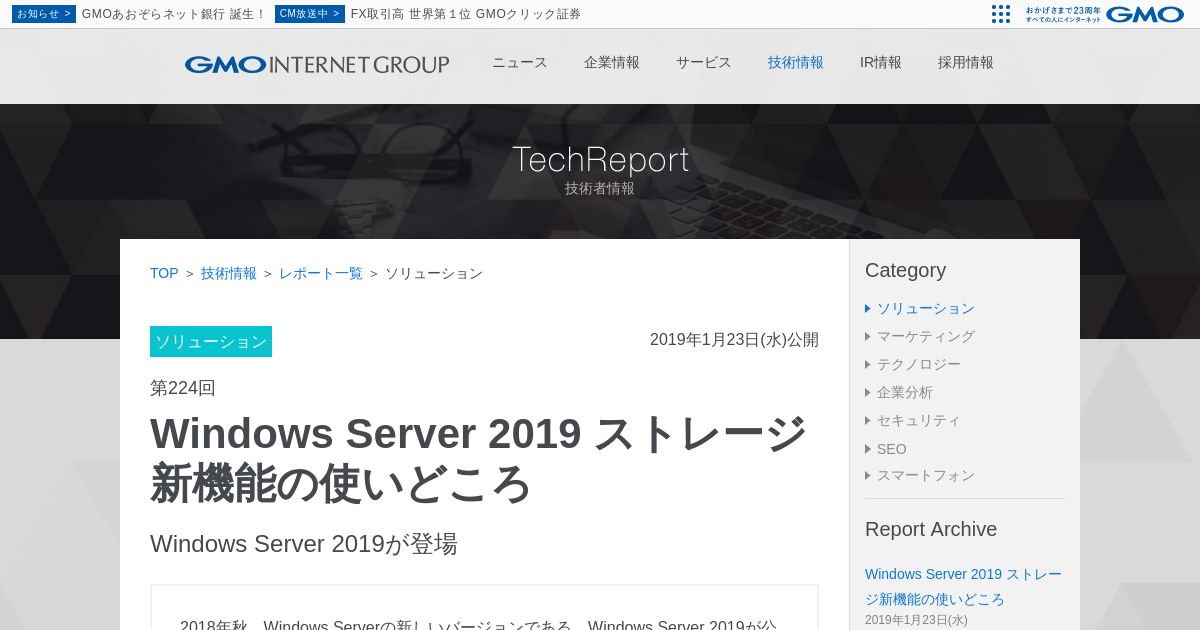Screen dimensions: 1200x630
Task: Open the 採用情報 menu
Action: click(x=966, y=62)
